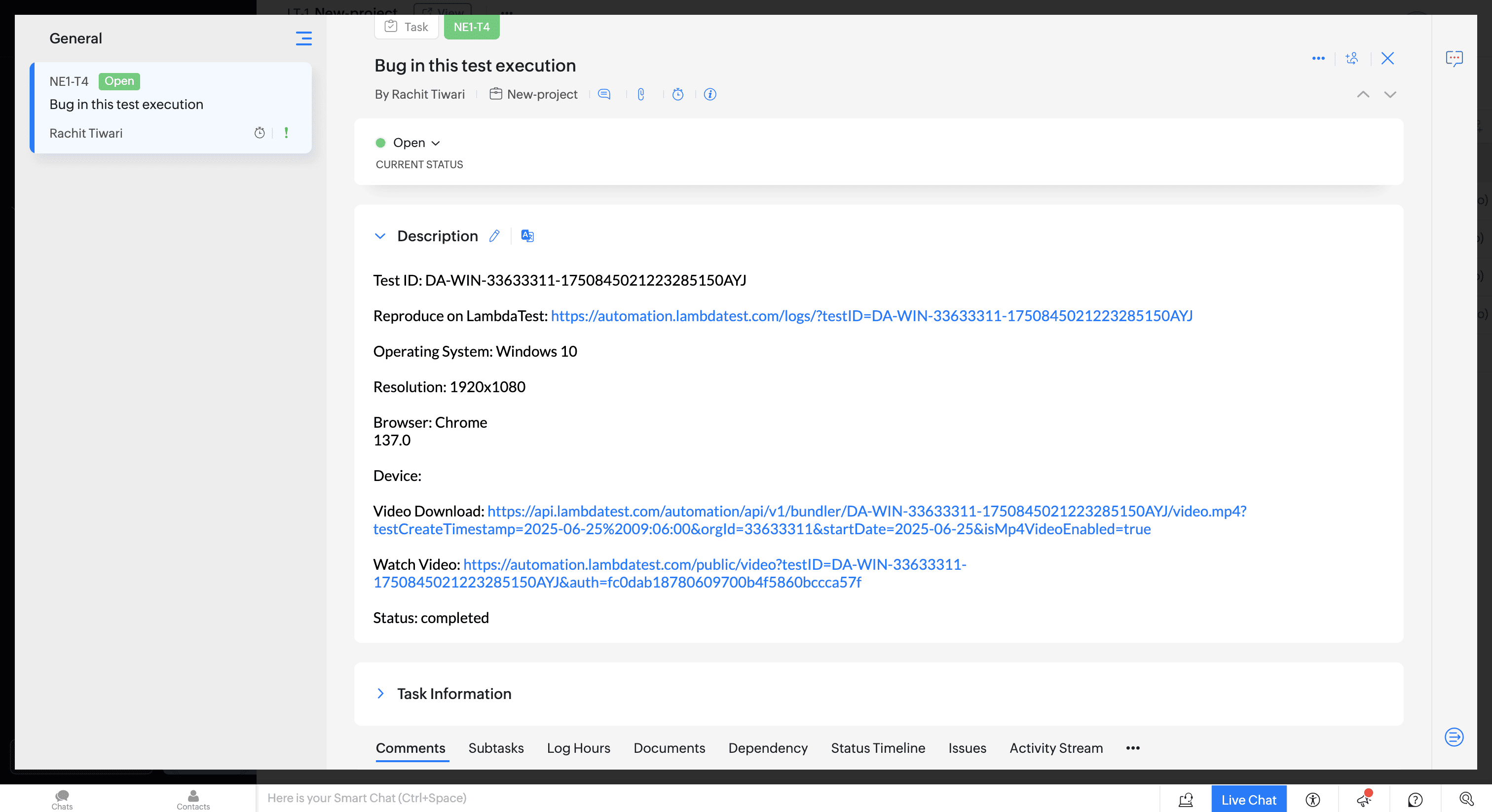The image size is (1492, 812).
Task: Click the Live Chat button
Action: coord(1249,799)
